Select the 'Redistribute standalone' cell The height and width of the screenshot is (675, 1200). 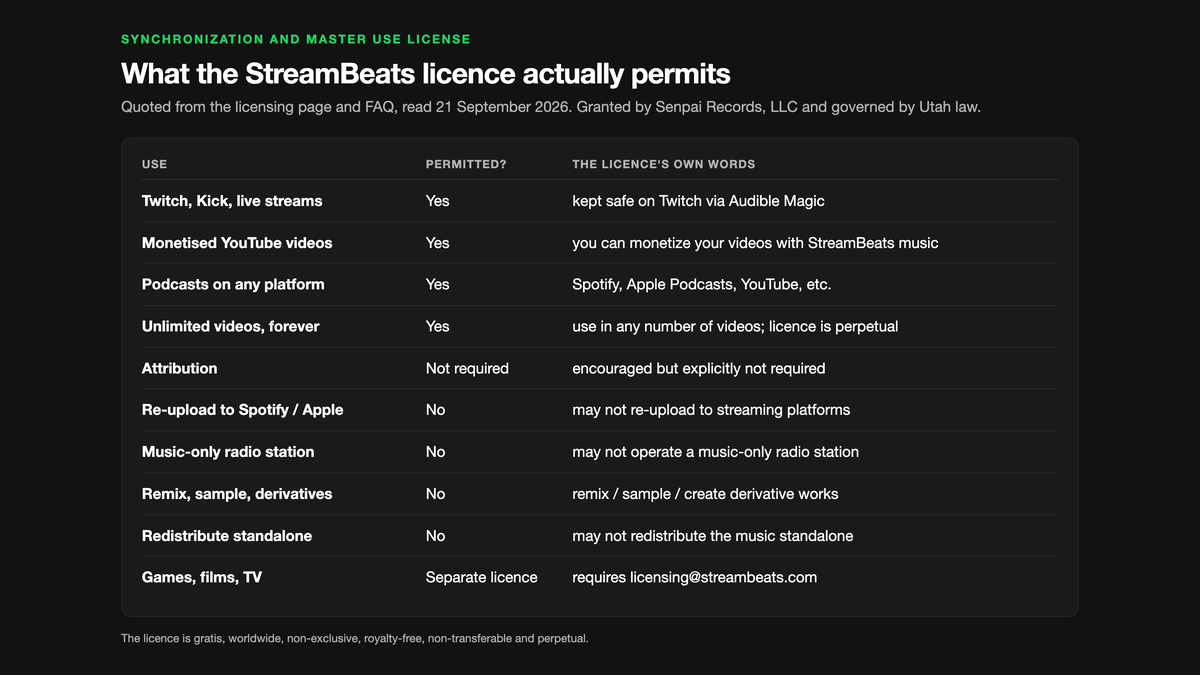pos(227,536)
